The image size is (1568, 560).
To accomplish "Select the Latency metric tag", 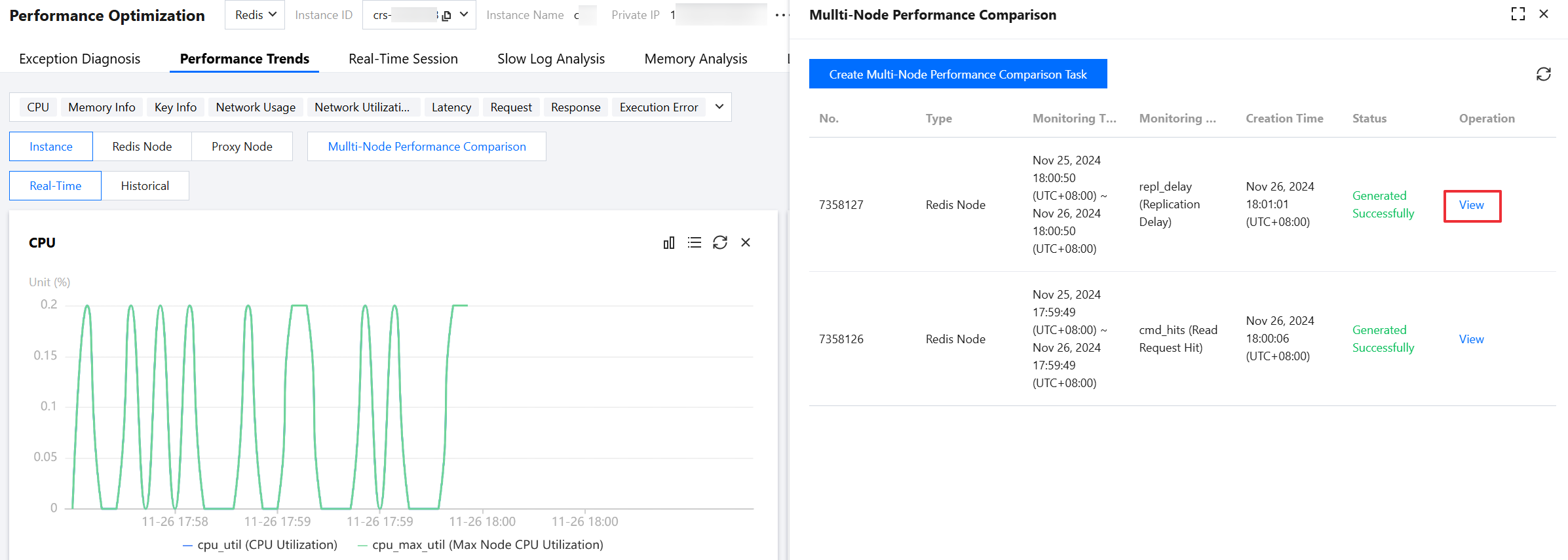I will coord(451,107).
